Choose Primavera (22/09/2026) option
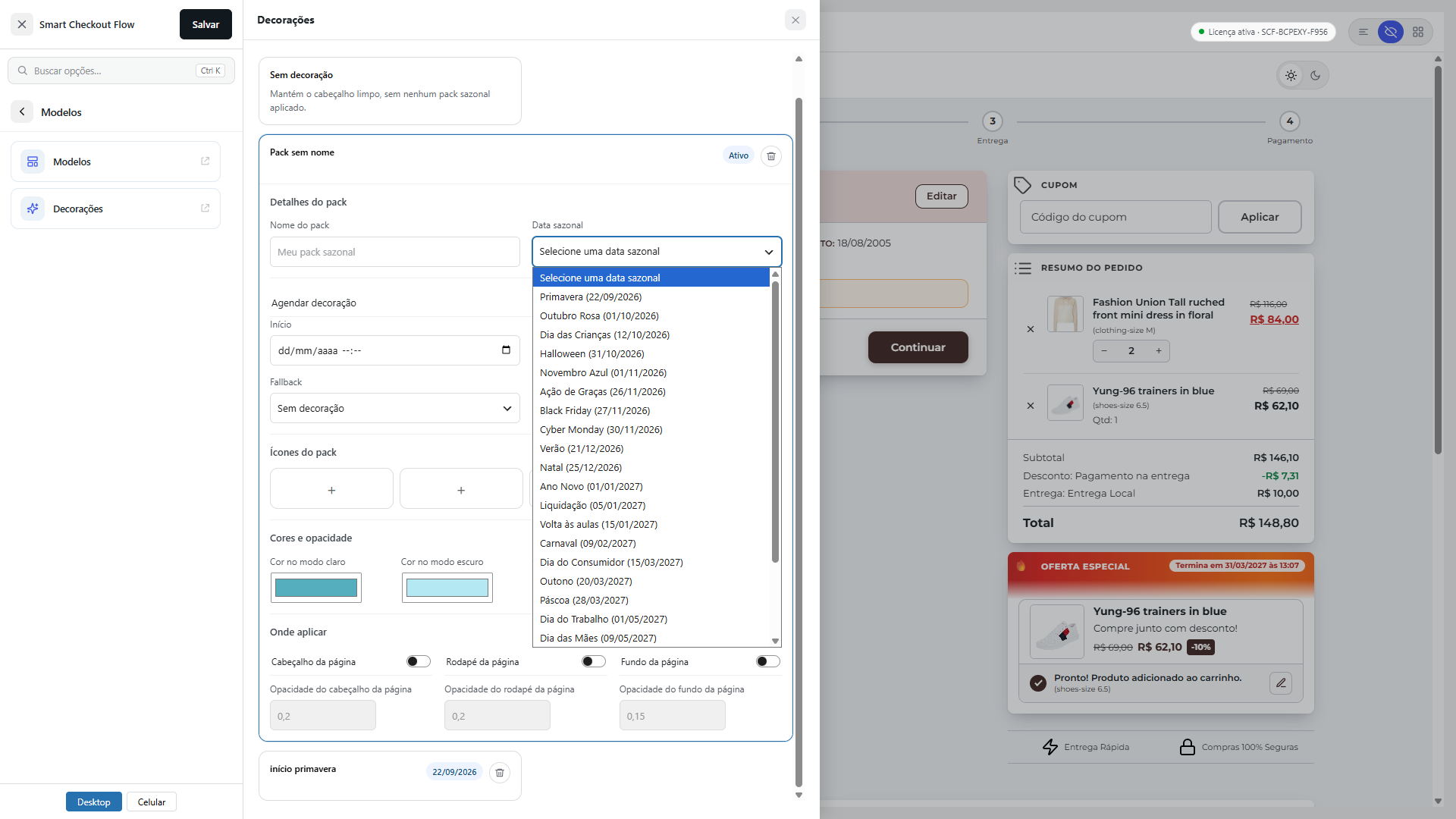This screenshot has height=819, width=1456. click(651, 297)
